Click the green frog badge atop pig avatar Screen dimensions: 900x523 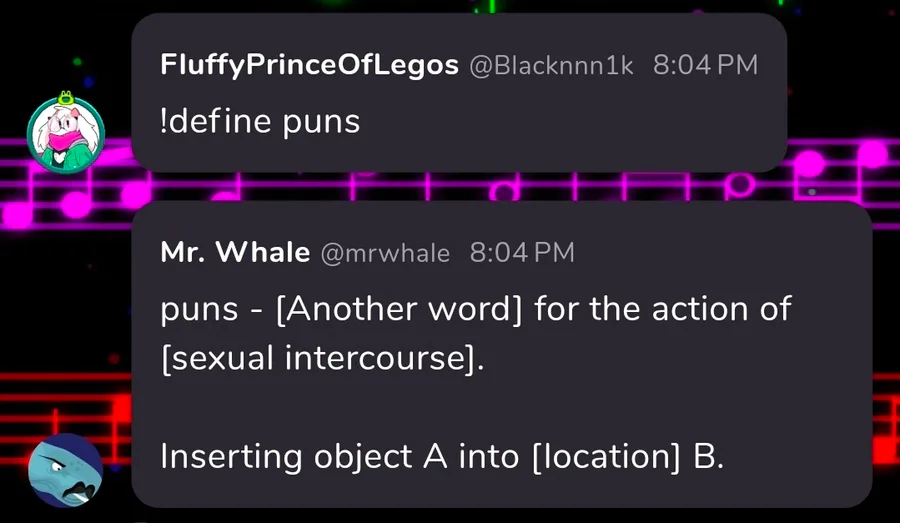(66, 98)
